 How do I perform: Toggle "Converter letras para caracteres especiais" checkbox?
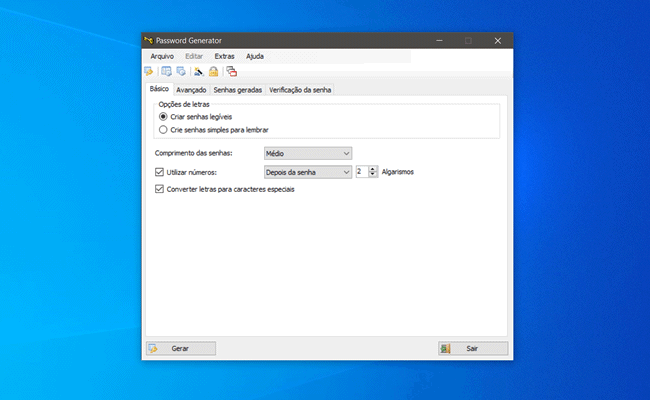pos(159,189)
